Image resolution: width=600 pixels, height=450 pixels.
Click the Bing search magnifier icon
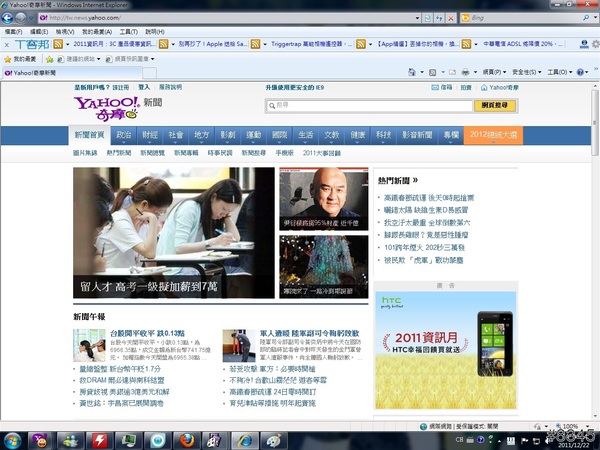pos(588,18)
